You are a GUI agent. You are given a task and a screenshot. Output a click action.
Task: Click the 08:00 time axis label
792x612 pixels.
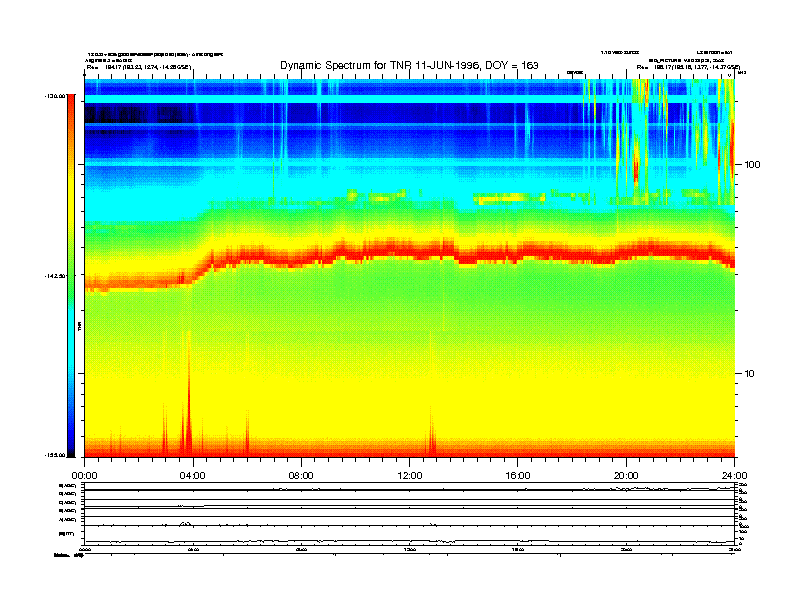(x=301, y=475)
